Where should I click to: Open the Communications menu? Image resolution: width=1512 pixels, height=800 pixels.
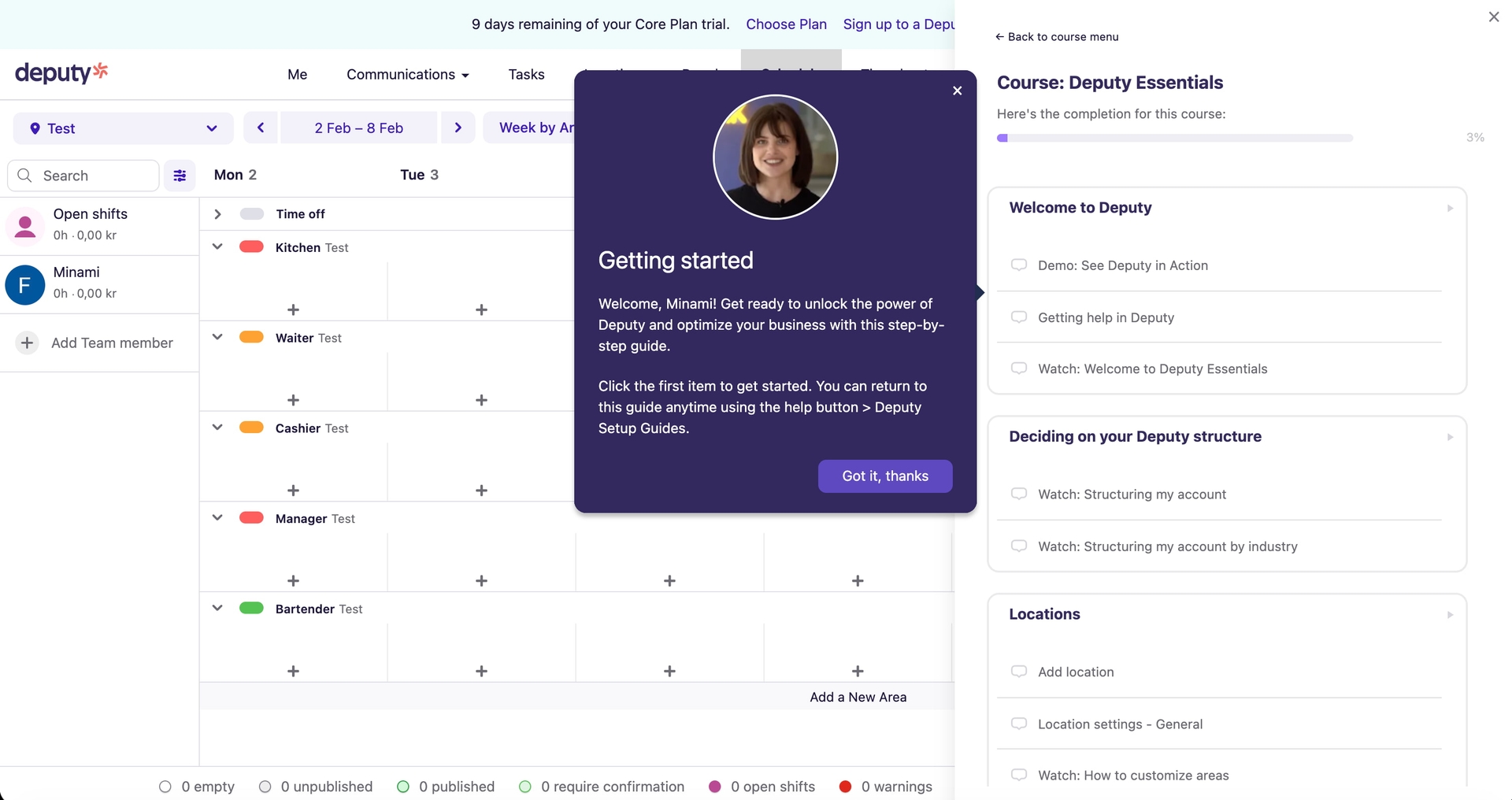point(407,74)
